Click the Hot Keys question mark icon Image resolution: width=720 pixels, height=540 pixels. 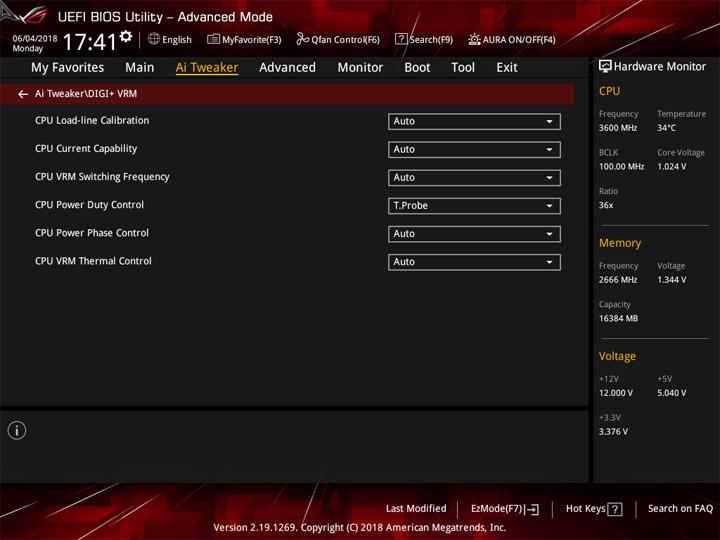(615, 509)
